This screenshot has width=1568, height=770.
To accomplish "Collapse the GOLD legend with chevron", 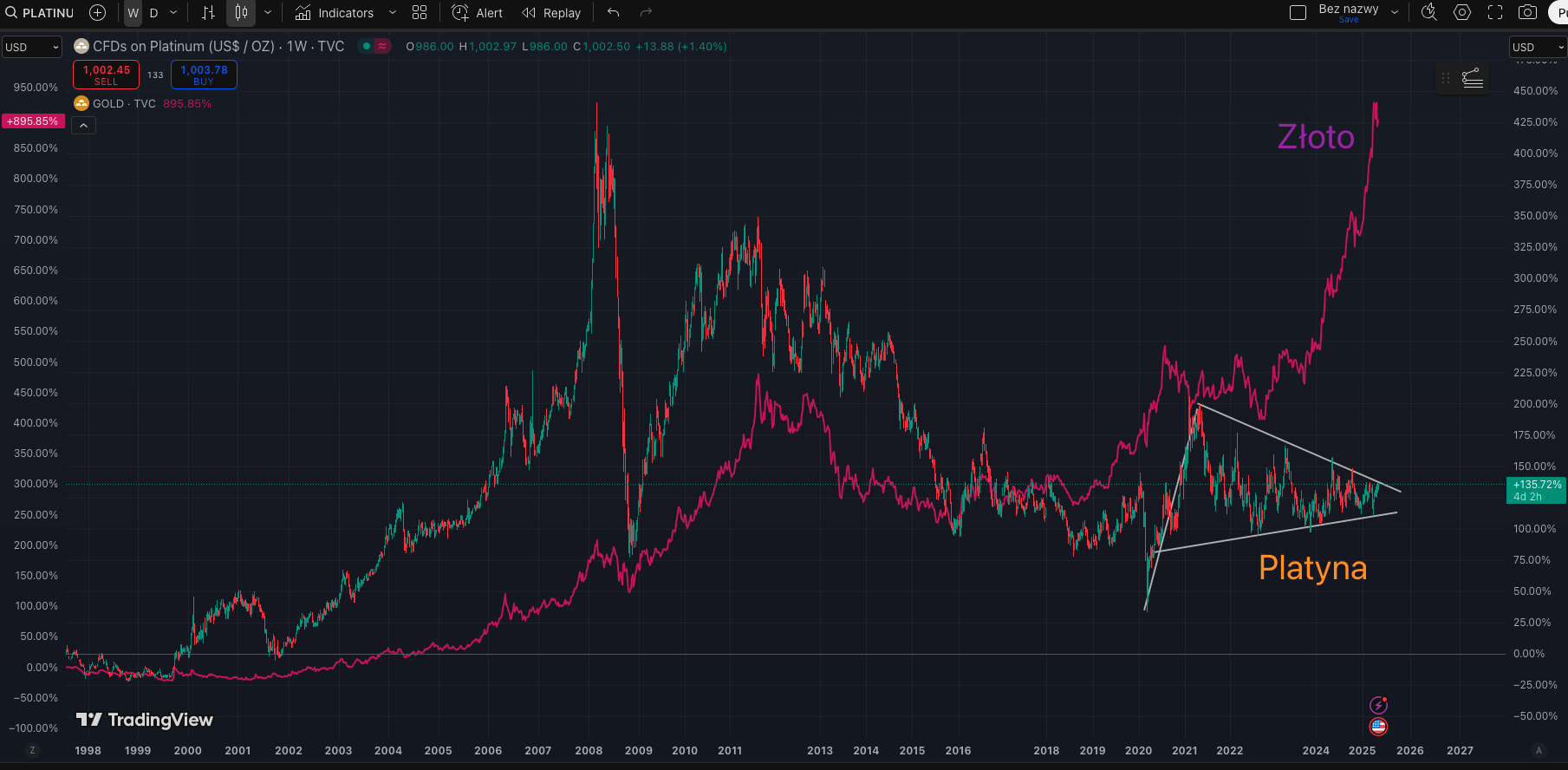I will tap(83, 126).
